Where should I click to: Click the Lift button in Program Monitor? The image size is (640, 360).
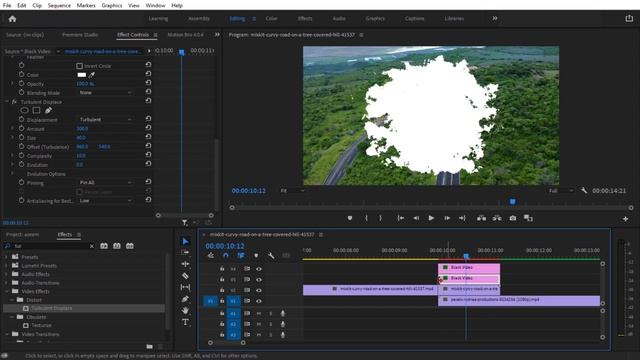[x=482, y=218]
